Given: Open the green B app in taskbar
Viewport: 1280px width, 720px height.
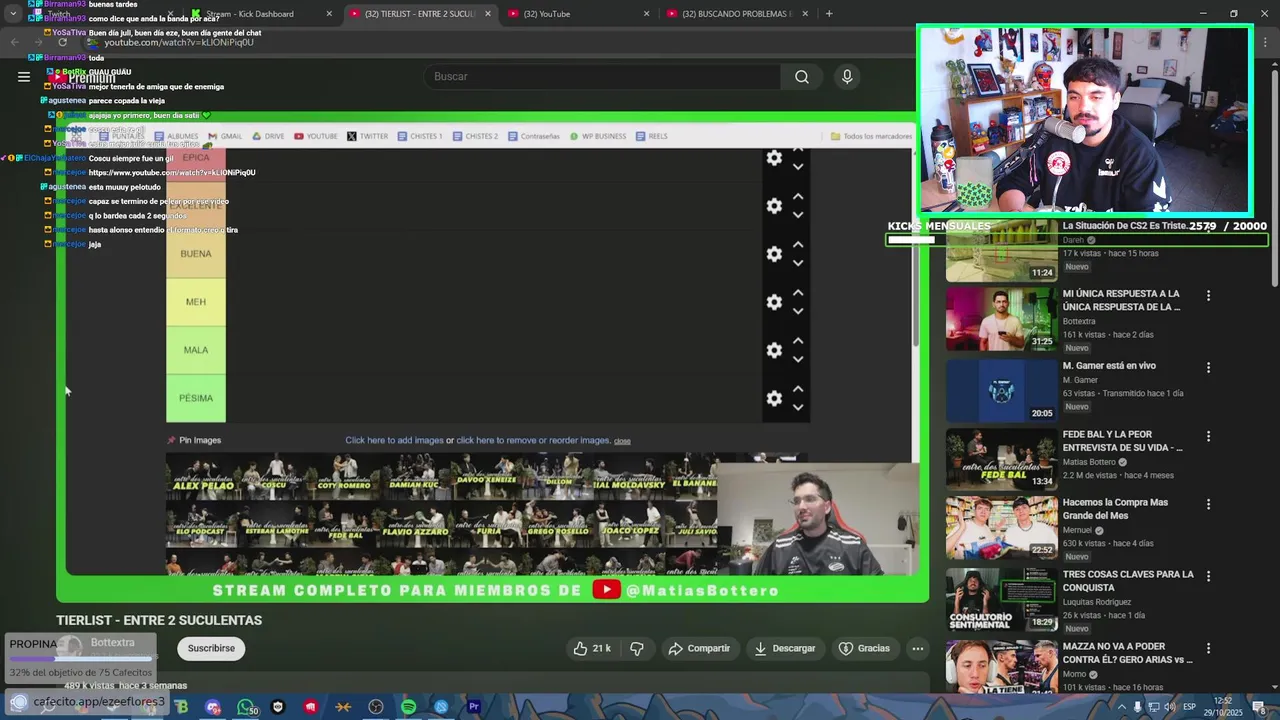Looking at the screenshot, I should [x=181, y=707].
